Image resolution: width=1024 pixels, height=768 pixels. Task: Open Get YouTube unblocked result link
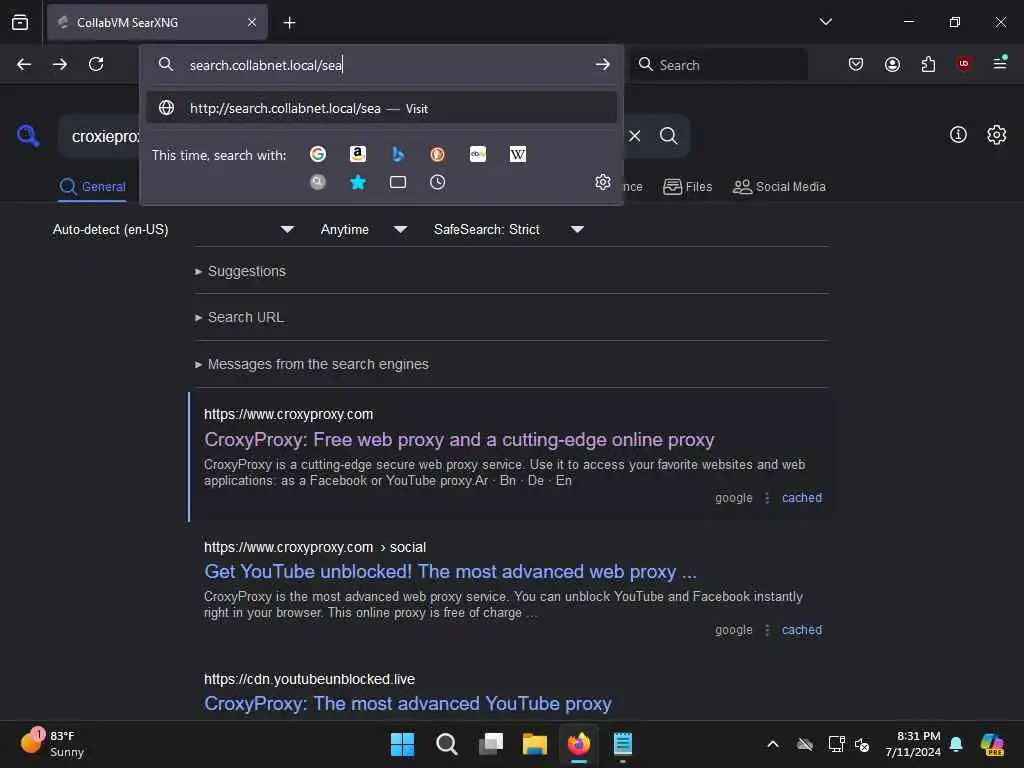[450, 571]
